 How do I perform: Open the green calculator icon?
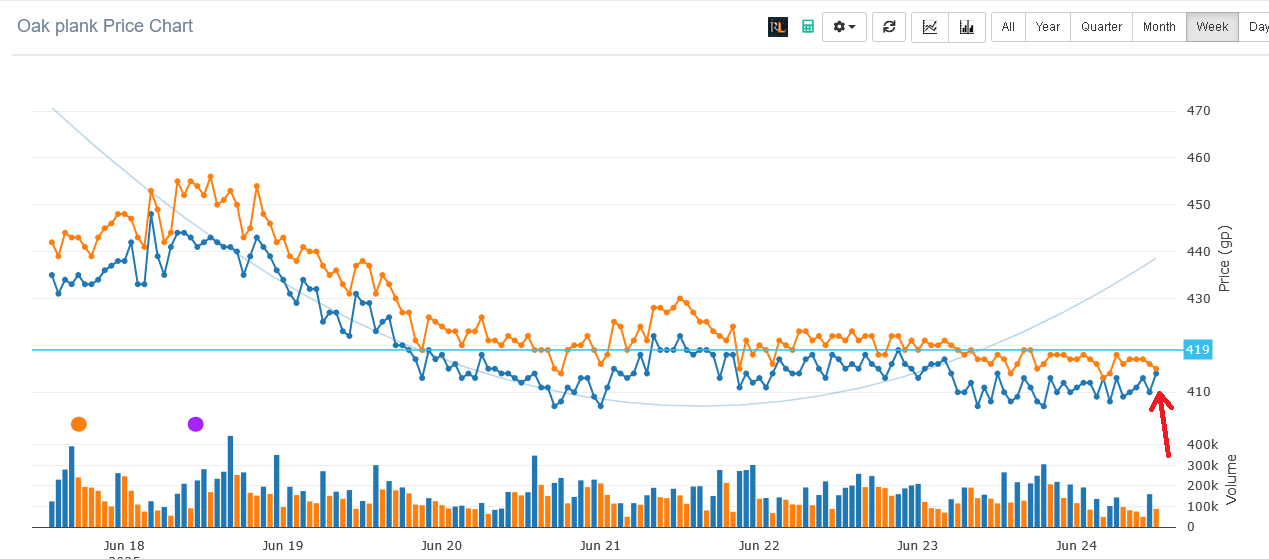807,27
